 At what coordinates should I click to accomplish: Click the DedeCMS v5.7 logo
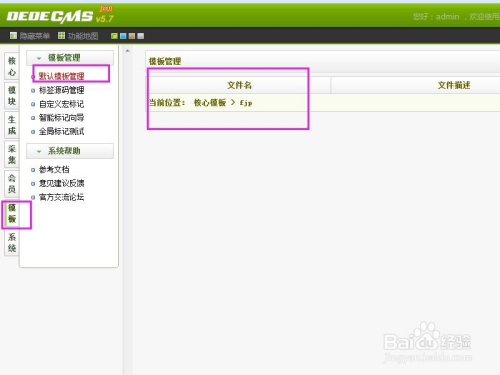[x=60, y=15]
